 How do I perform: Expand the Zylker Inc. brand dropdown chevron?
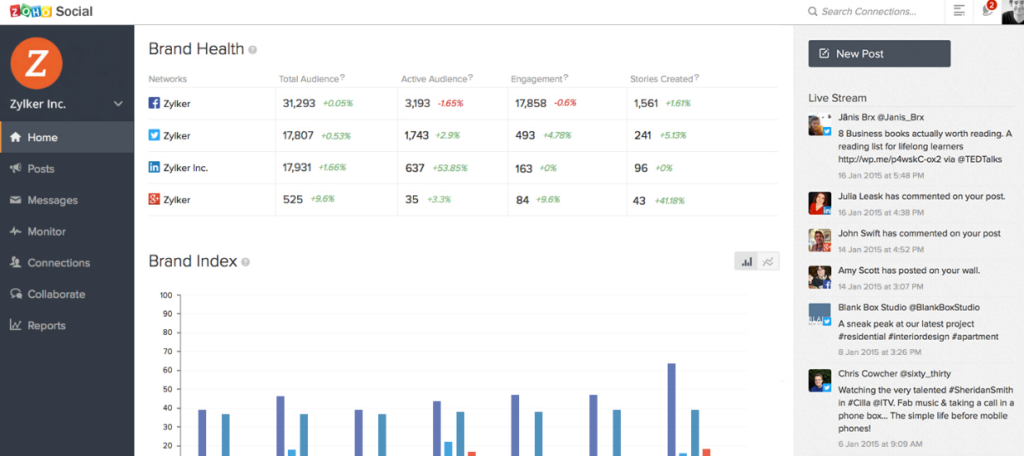[118, 104]
